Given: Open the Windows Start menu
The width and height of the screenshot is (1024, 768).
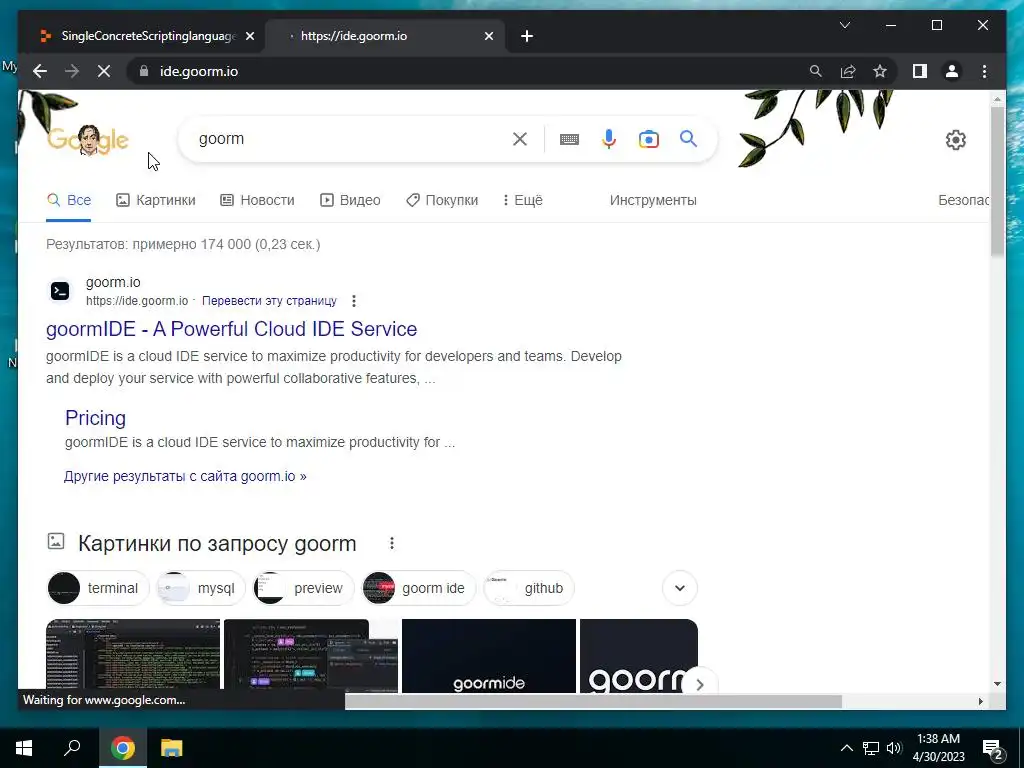Looking at the screenshot, I should 24,748.
